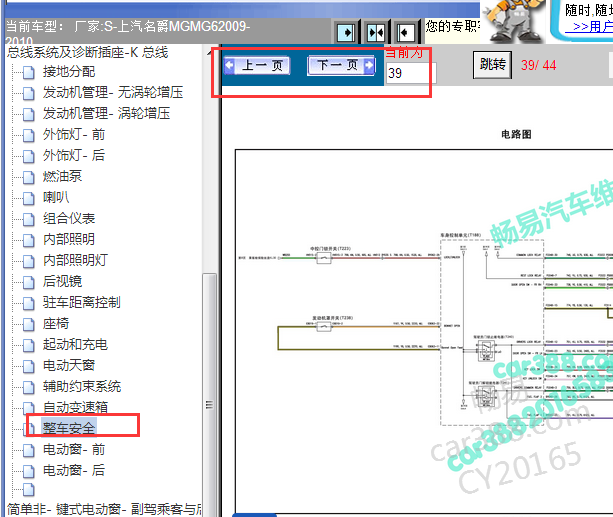Open the 燃油泵 diagram entry
This screenshot has width=613, height=517.
click(x=62, y=176)
